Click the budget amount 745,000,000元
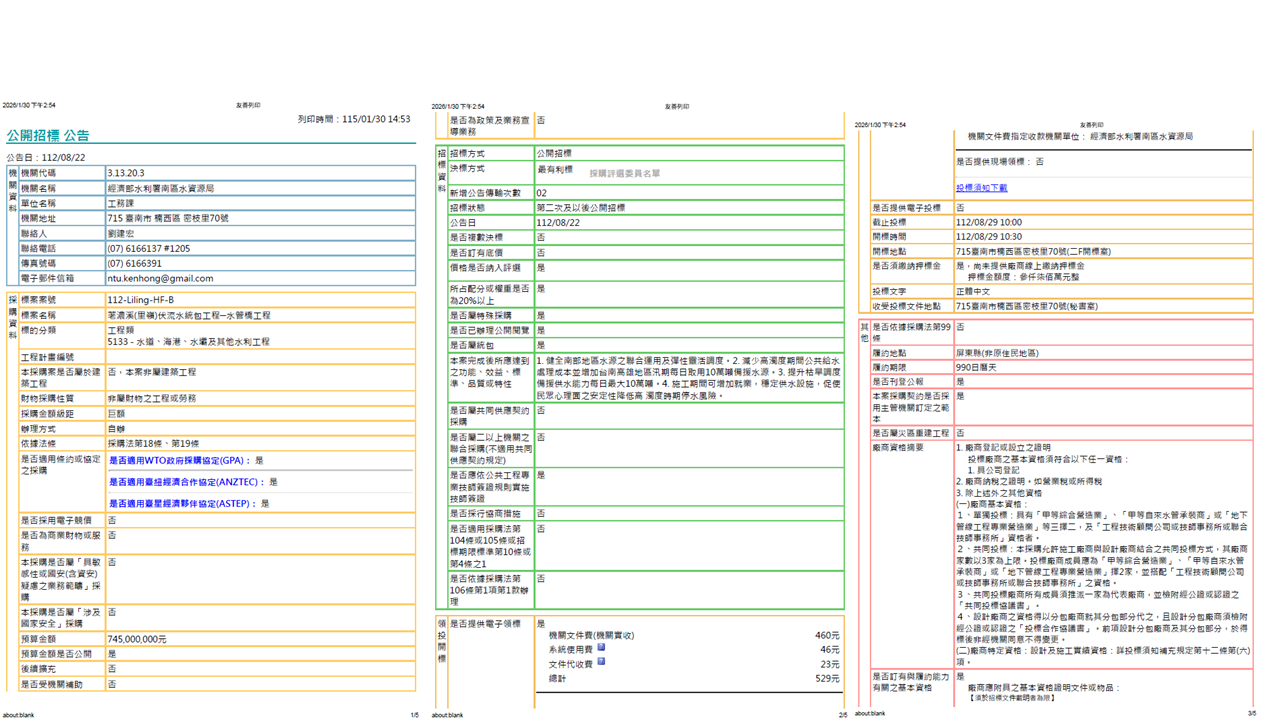The height and width of the screenshot is (720, 1280). click(x=137, y=639)
